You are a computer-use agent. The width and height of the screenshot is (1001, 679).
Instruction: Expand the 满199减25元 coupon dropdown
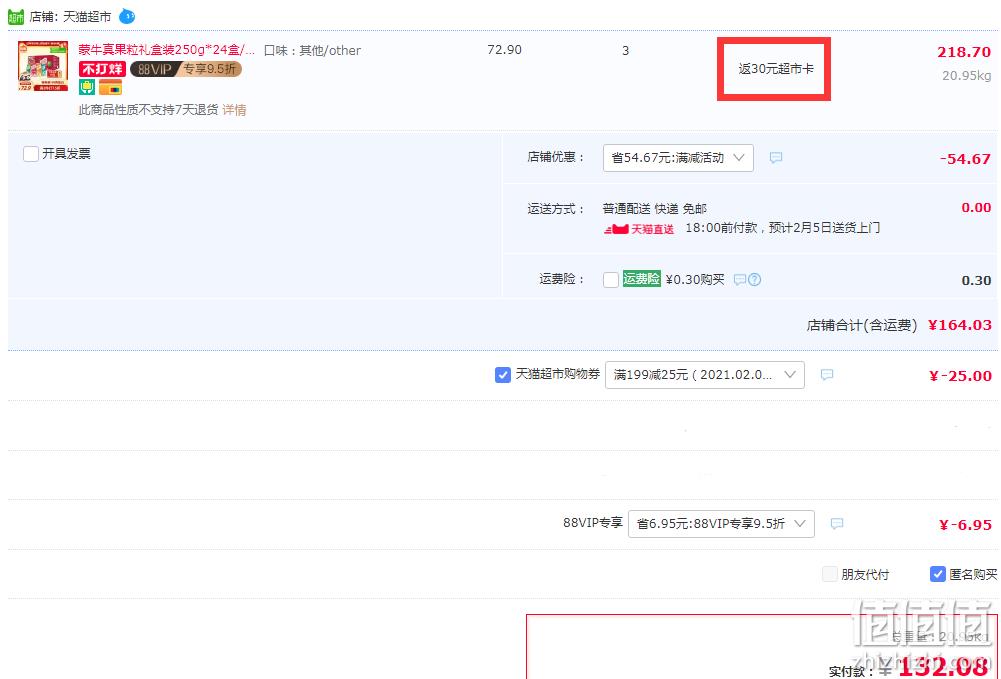point(705,375)
